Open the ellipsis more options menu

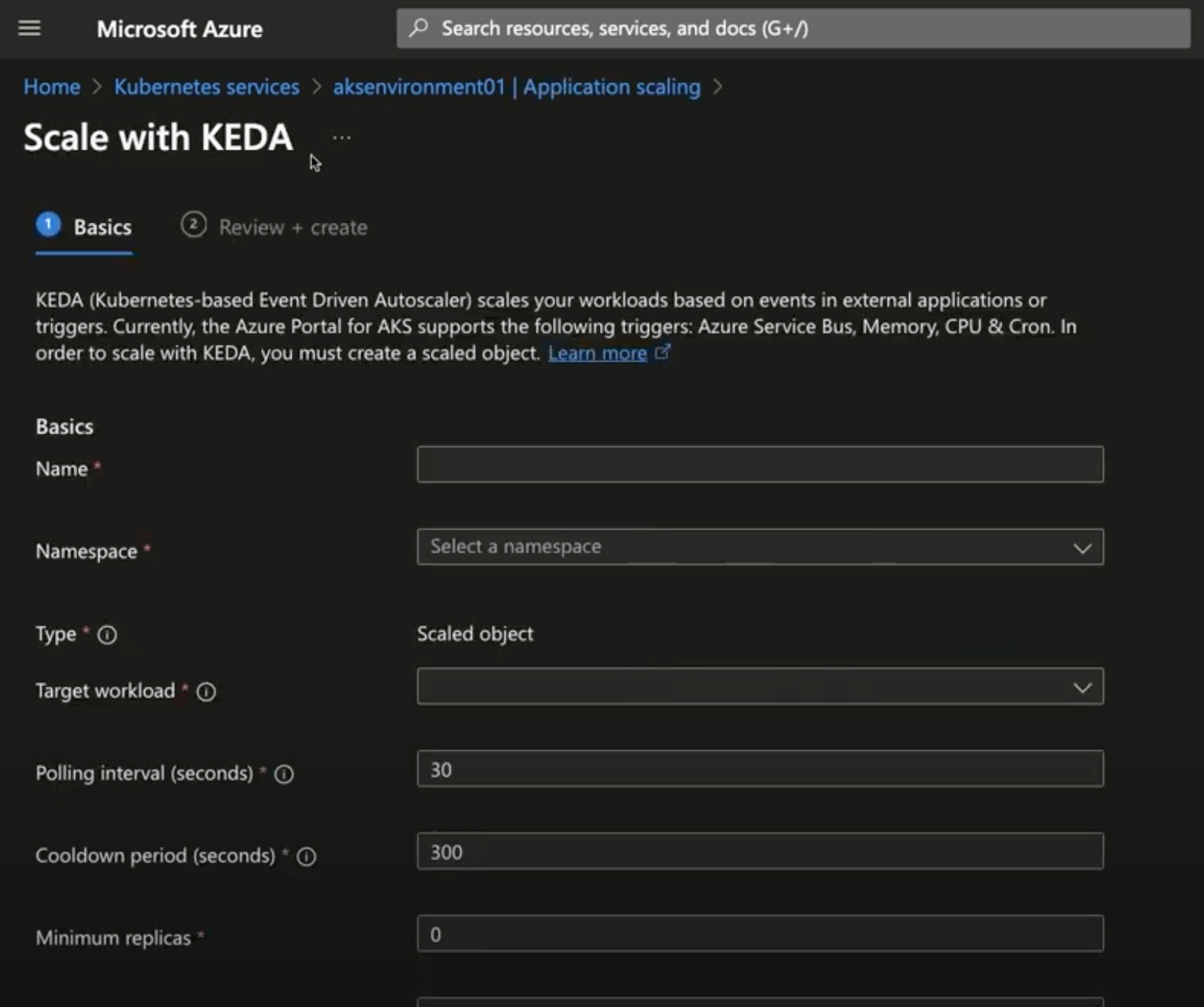[341, 138]
